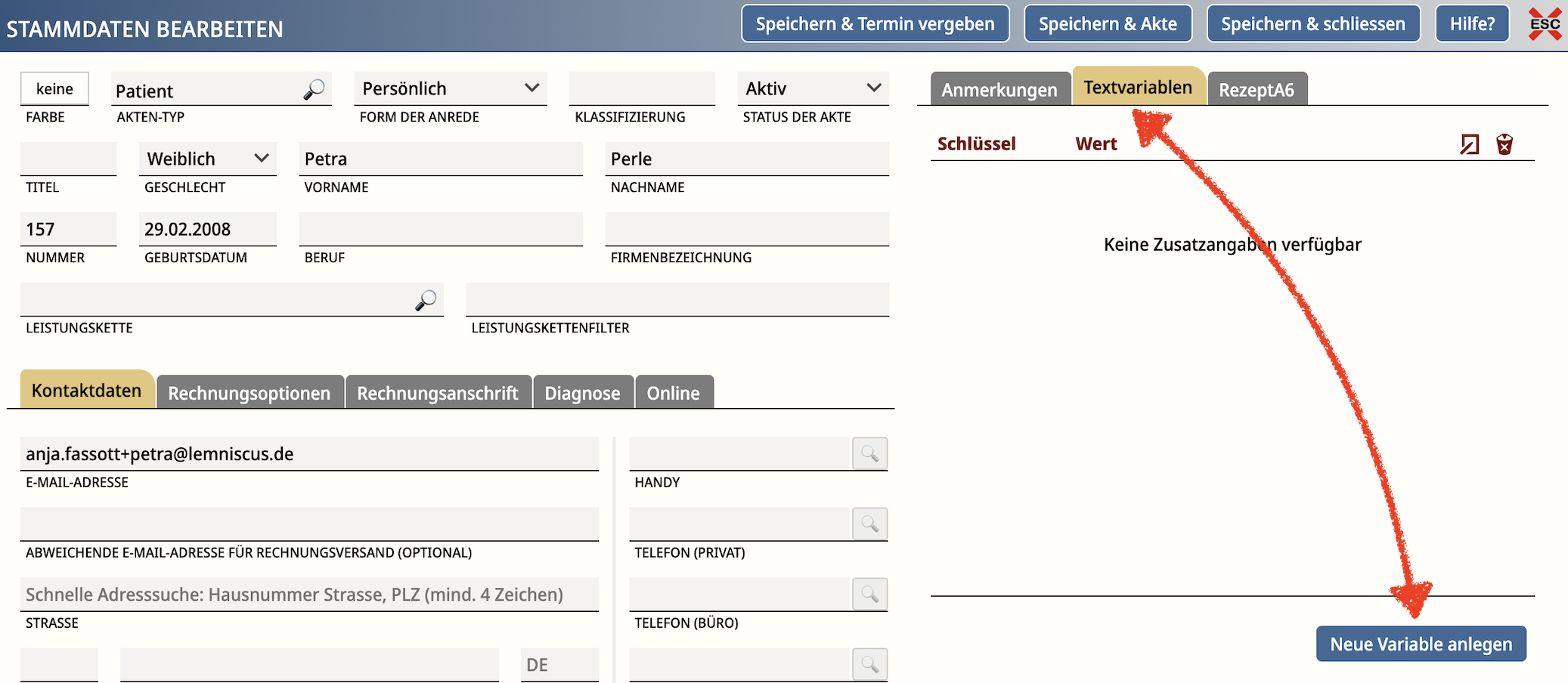Switch to the Rechnungsoptionen tab
Viewport: 1568px width, 683px height.
(249, 393)
